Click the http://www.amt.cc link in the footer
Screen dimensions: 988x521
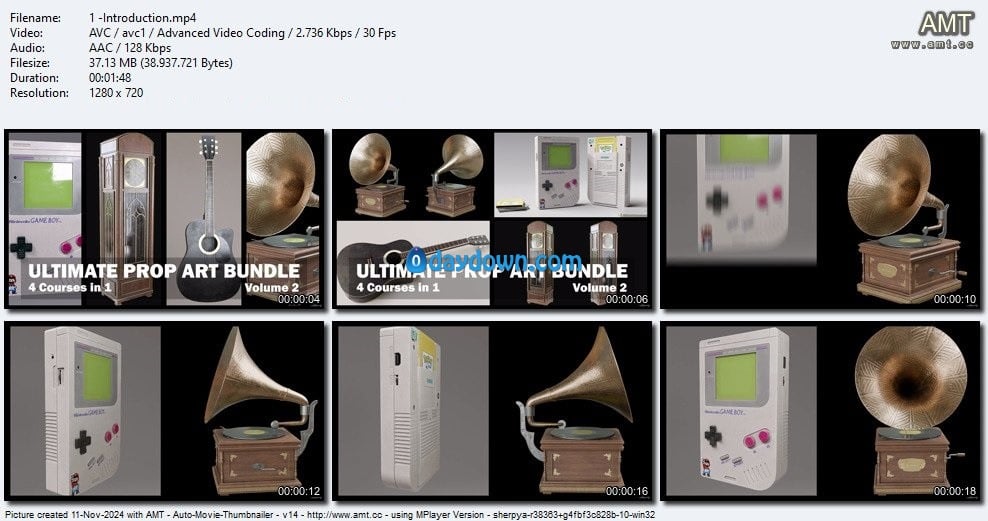(x=344, y=515)
